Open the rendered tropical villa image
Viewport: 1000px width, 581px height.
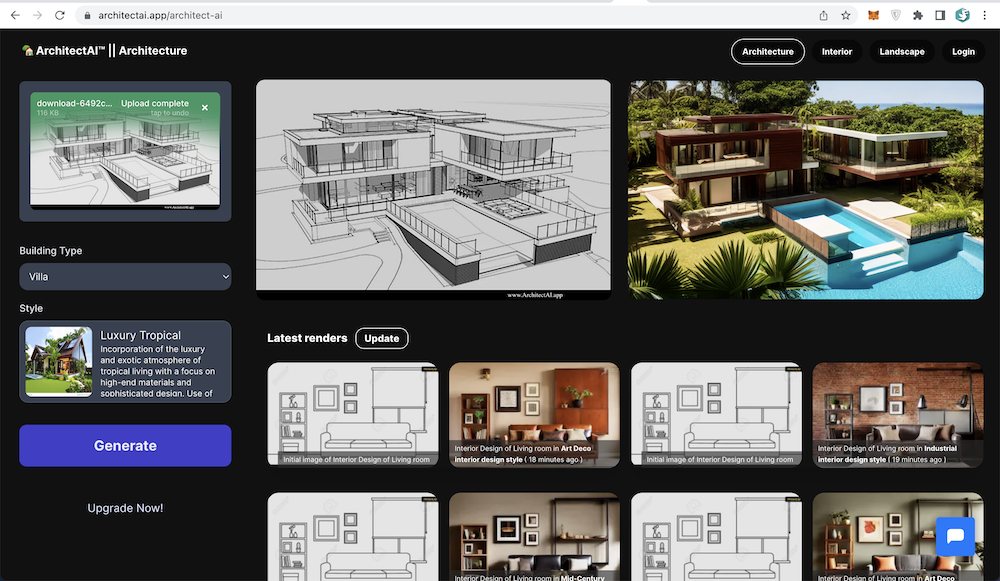pyautogui.click(x=805, y=189)
